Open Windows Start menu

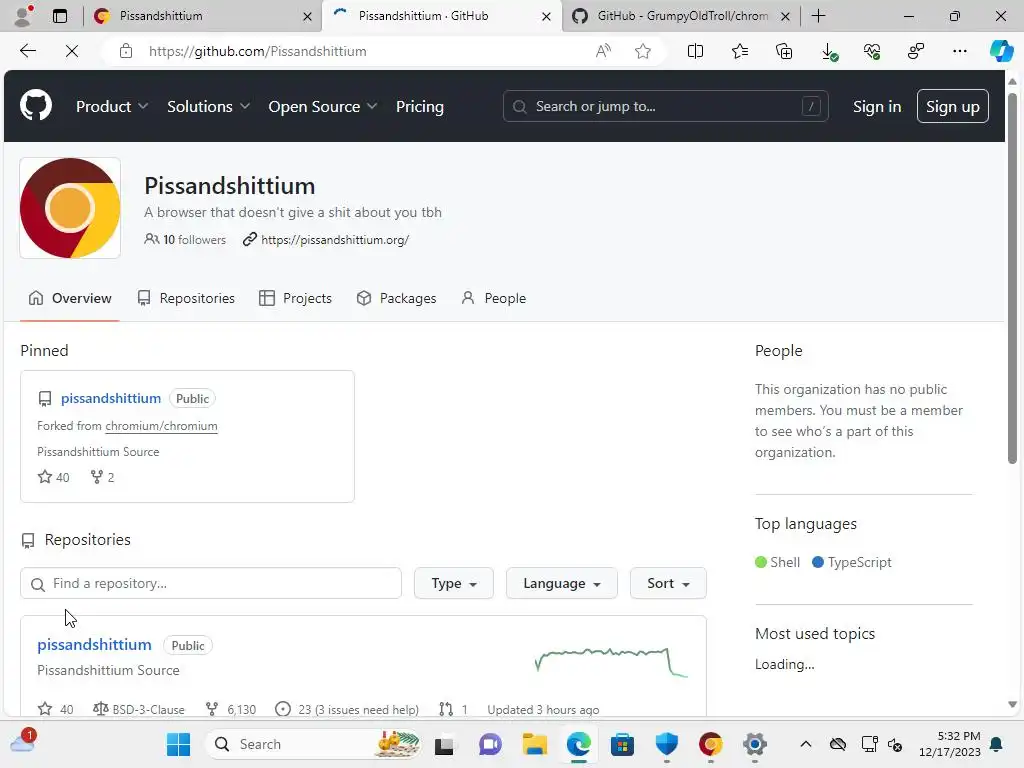tap(178, 744)
